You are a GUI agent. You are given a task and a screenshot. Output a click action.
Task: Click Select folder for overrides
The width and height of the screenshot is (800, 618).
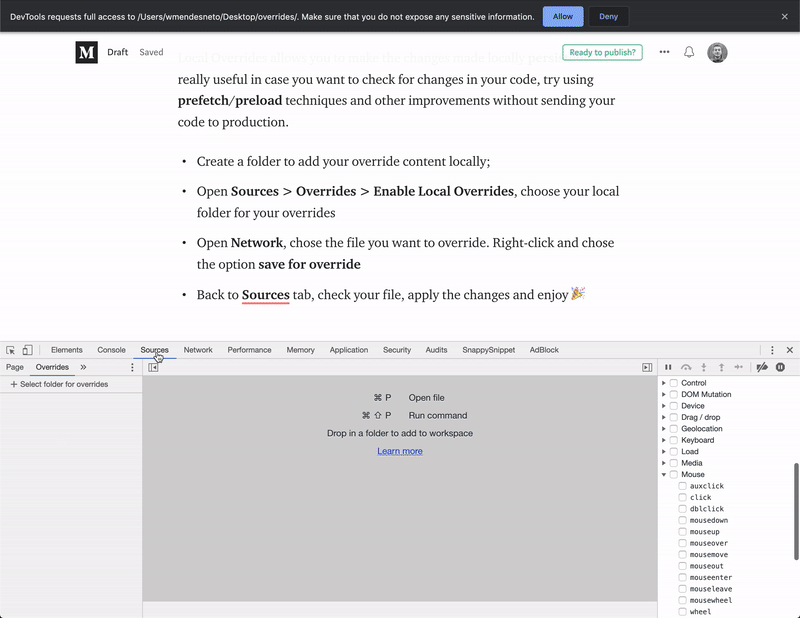[x=59, y=384]
